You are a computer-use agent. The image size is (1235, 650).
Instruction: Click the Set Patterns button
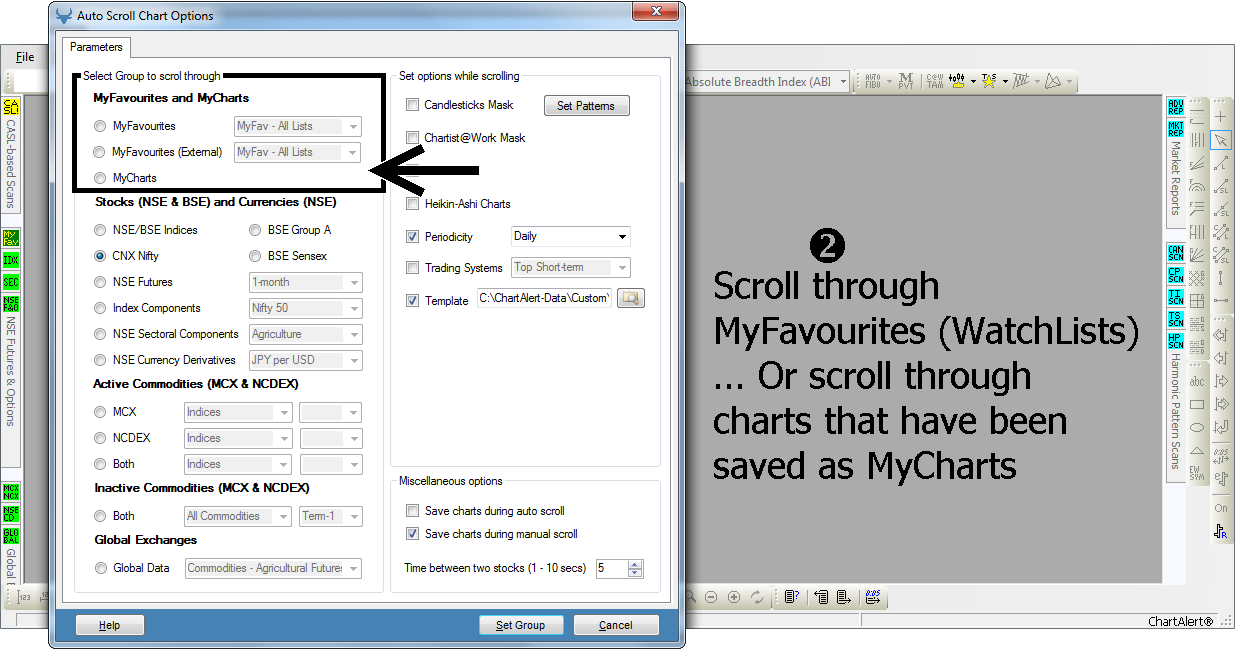[x=587, y=105]
